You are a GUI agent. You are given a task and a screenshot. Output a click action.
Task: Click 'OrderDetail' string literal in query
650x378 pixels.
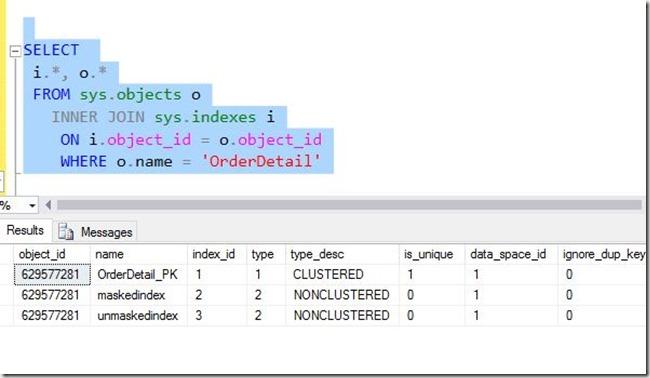point(261,161)
